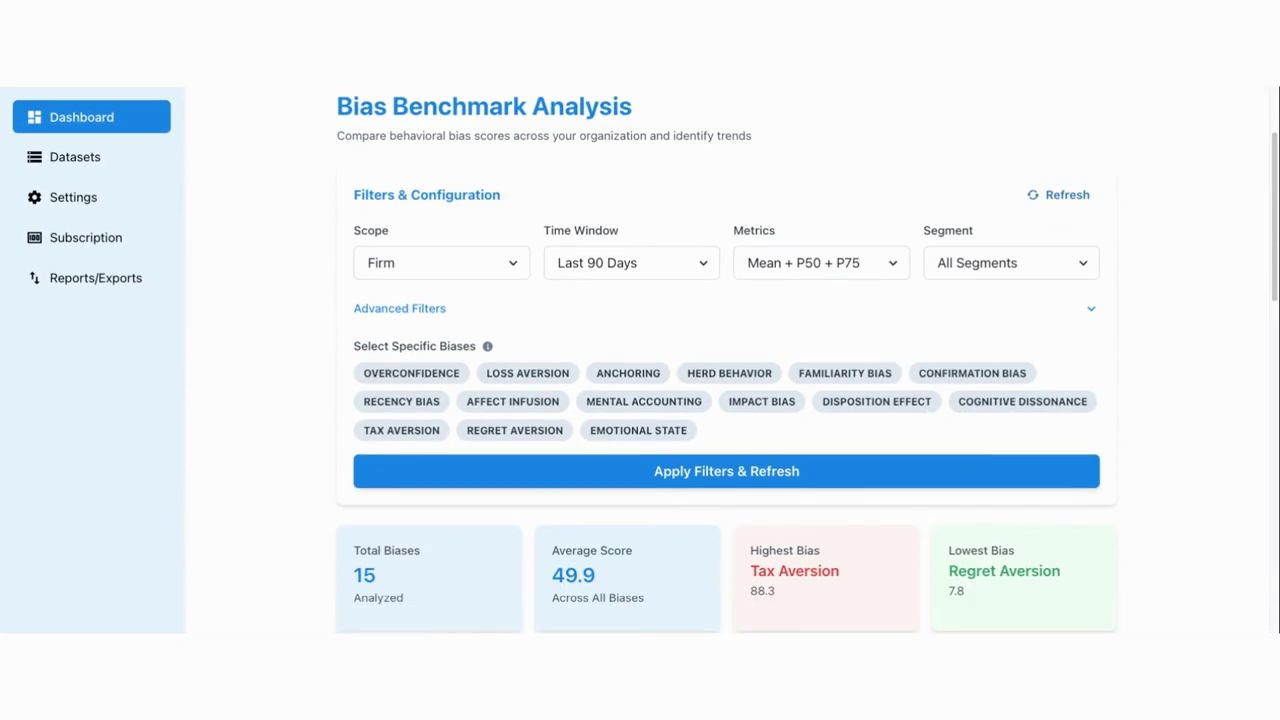This screenshot has height=720, width=1280.
Task: Click the Bias Benchmark Analysis heading
Action: click(x=484, y=106)
